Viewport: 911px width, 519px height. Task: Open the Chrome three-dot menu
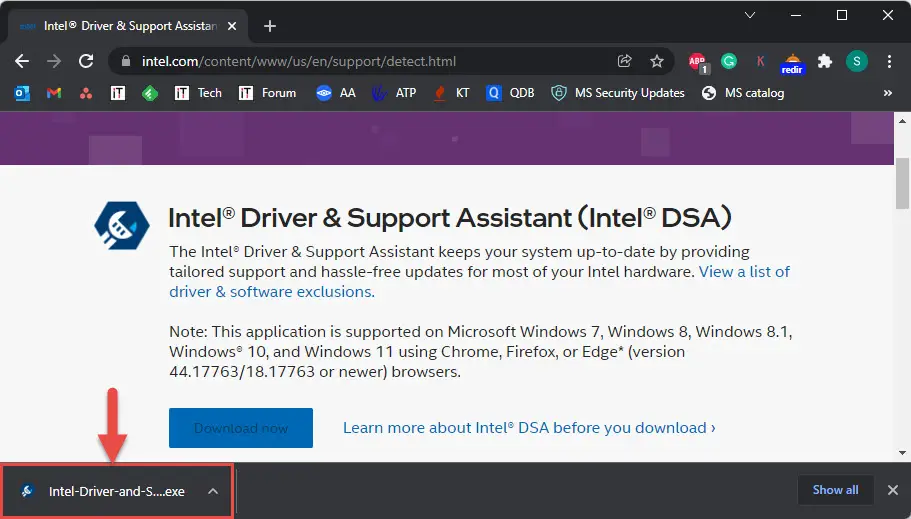[889, 61]
